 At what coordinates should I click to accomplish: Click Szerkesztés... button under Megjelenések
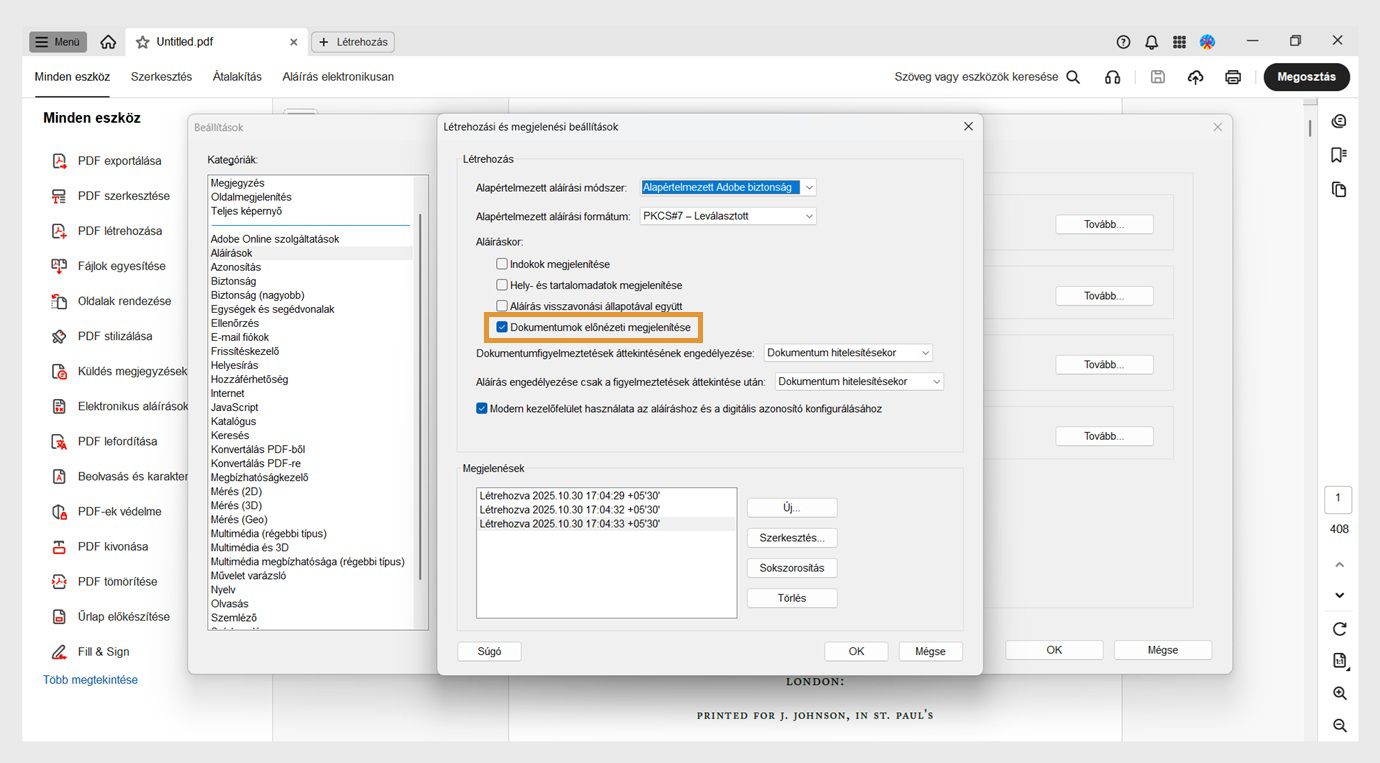(792, 538)
